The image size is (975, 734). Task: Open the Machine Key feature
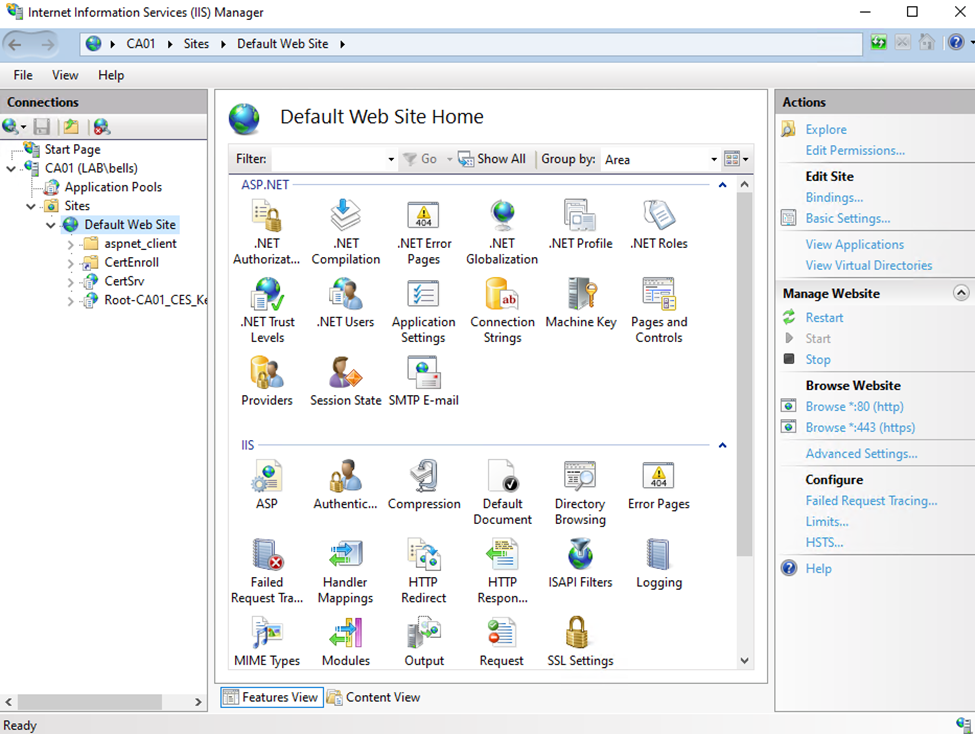580,303
